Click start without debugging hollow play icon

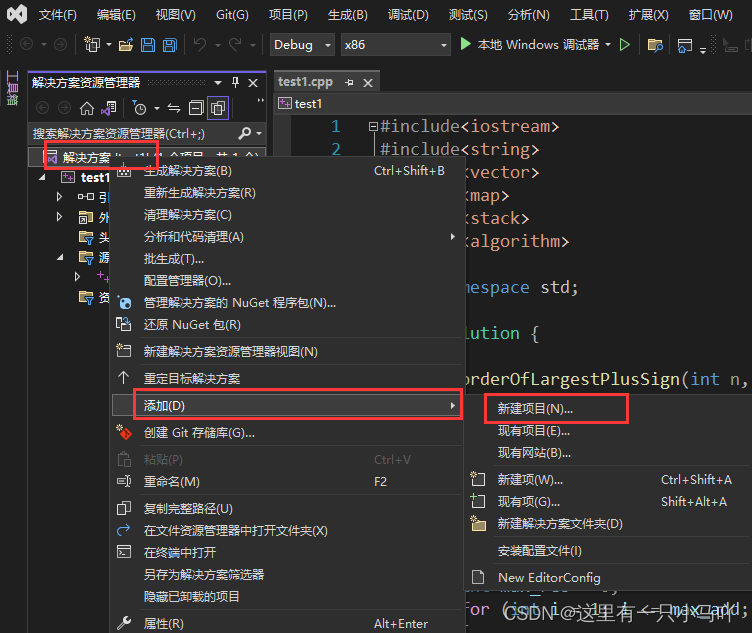pyautogui.click(x=624, y=45)
